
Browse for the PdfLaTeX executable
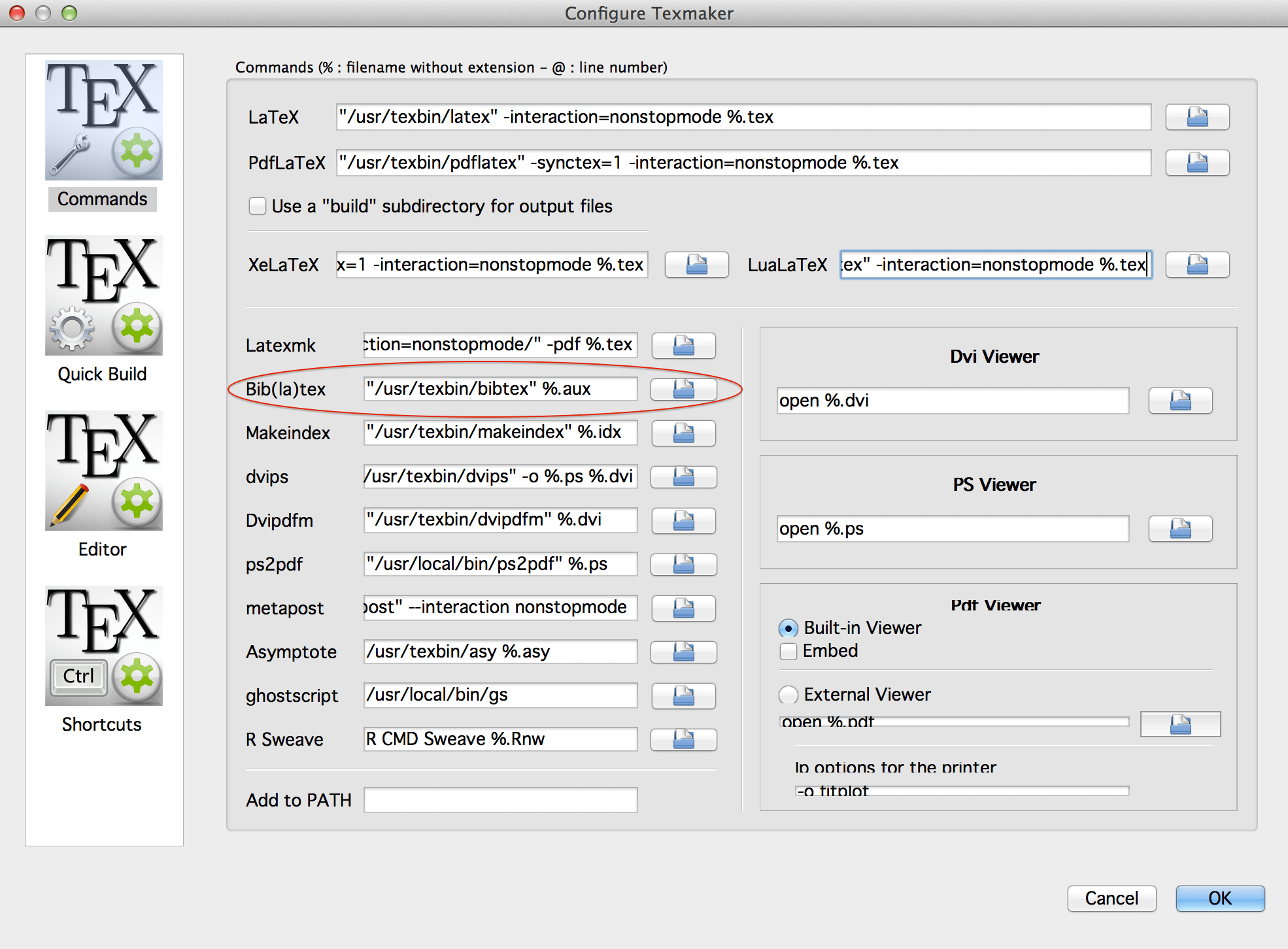pos(1196,163)
